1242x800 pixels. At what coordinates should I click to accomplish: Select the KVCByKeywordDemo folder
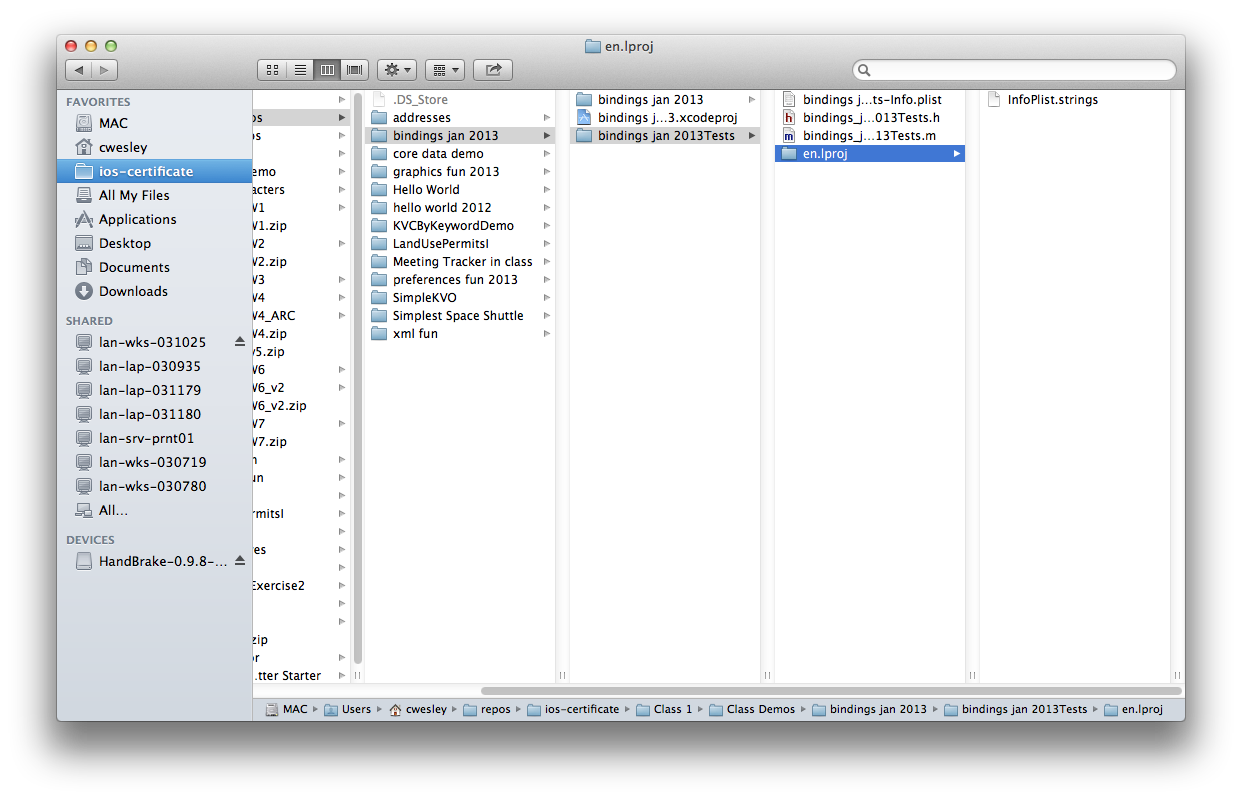pyautogui.click(x=460, y=226)
